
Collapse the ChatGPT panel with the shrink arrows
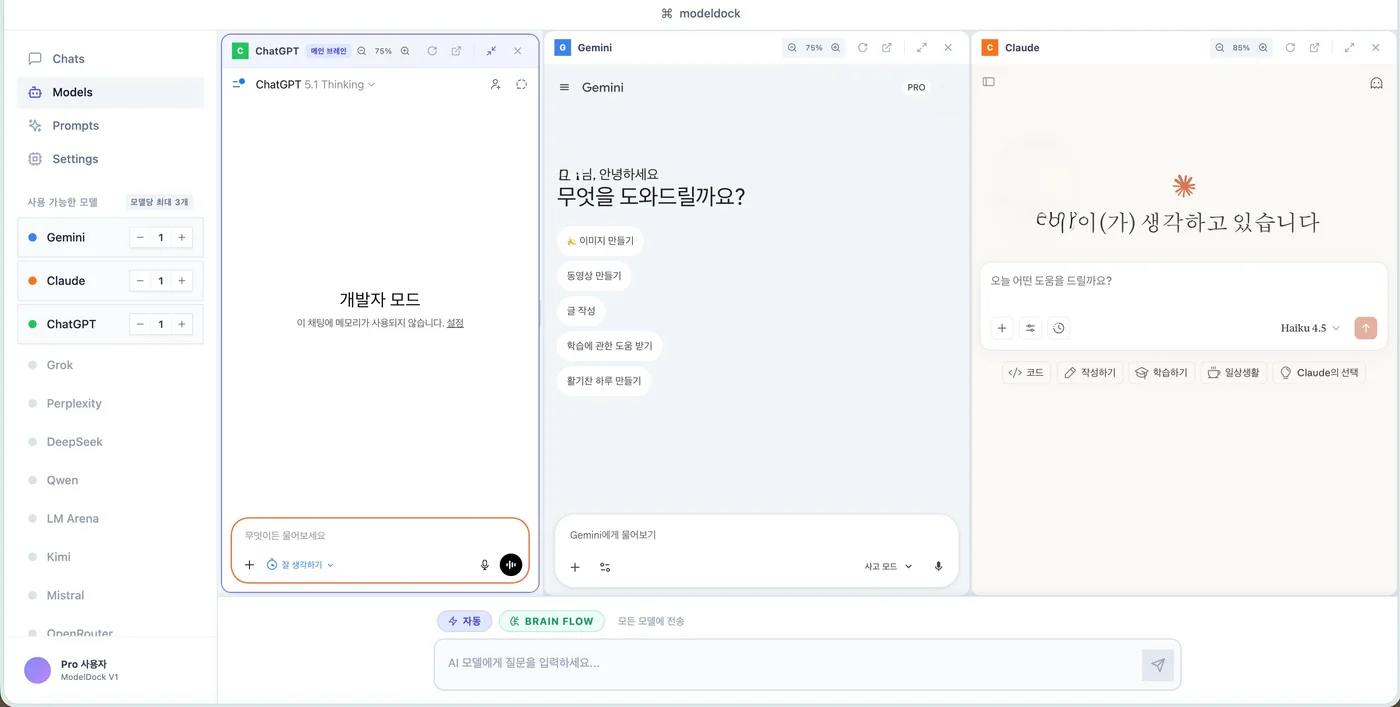coord(491,51)
